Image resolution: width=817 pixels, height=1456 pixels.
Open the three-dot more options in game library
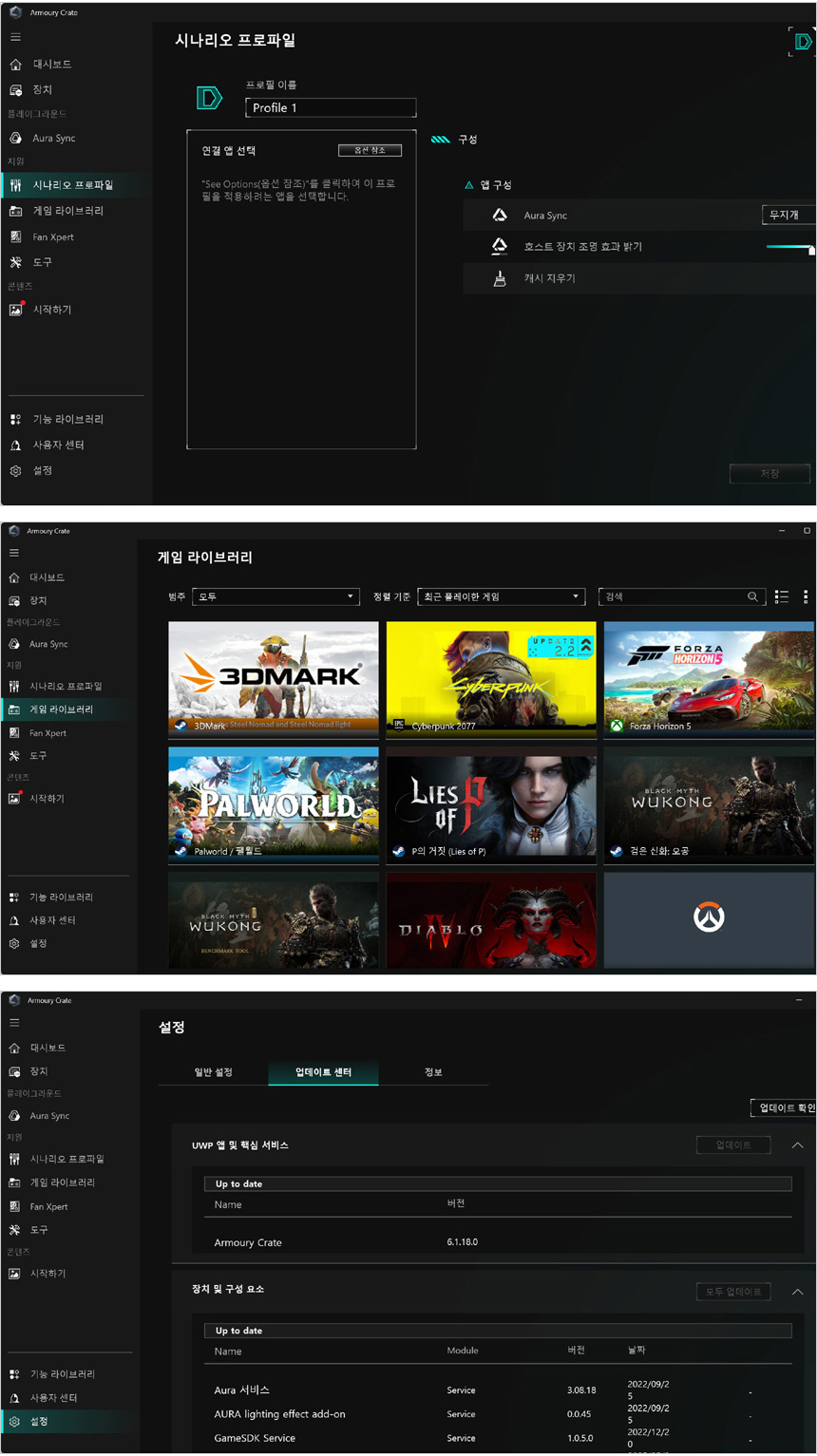806,596
